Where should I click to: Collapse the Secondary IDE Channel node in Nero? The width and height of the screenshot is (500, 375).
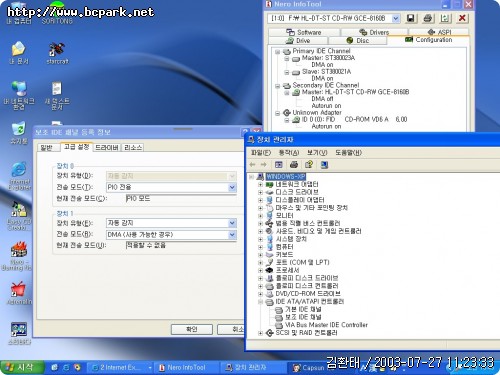coord(277,86)
